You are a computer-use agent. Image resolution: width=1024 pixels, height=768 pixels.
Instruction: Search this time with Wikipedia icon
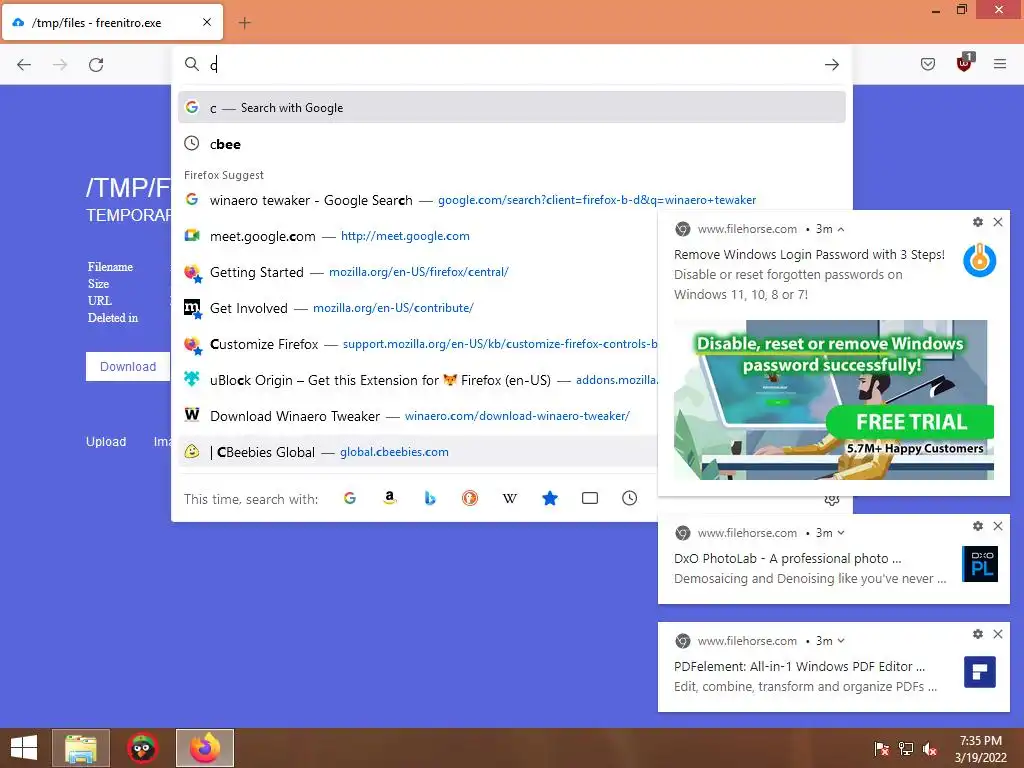509,498
